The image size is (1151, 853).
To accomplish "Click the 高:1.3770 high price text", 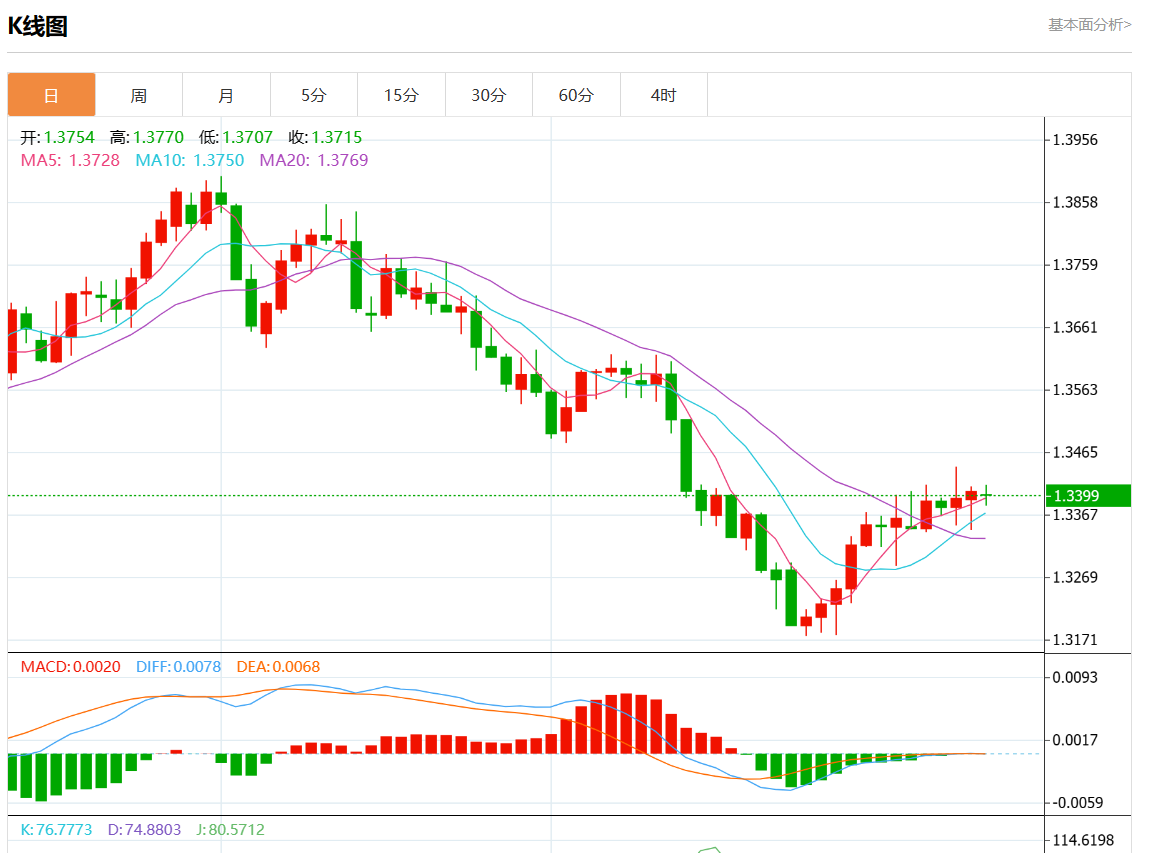I will pyautogui.click(x=147, y=137).
